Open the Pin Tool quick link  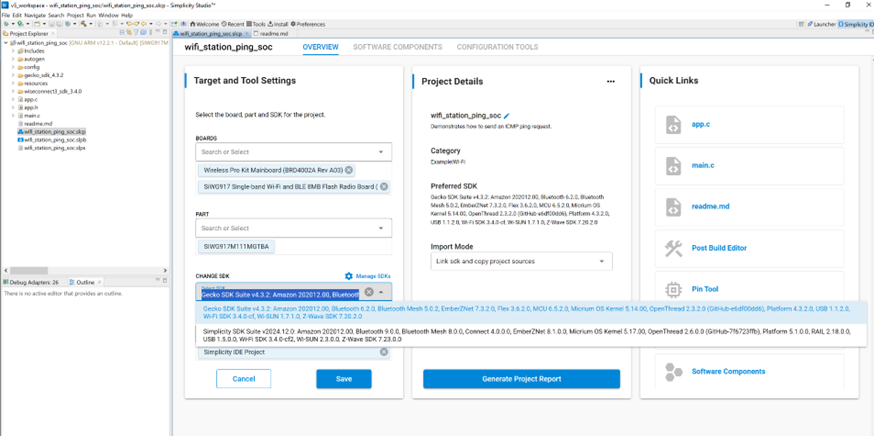coord(705,289)
